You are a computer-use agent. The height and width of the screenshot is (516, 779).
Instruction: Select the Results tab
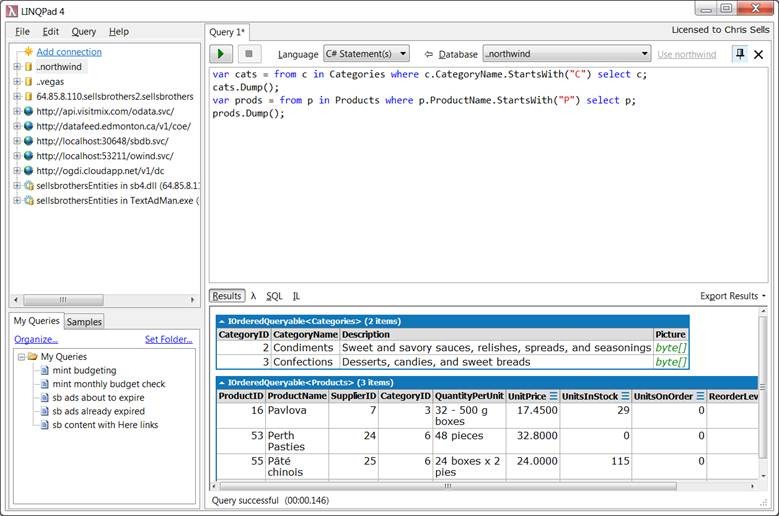[x=227, y=296]
